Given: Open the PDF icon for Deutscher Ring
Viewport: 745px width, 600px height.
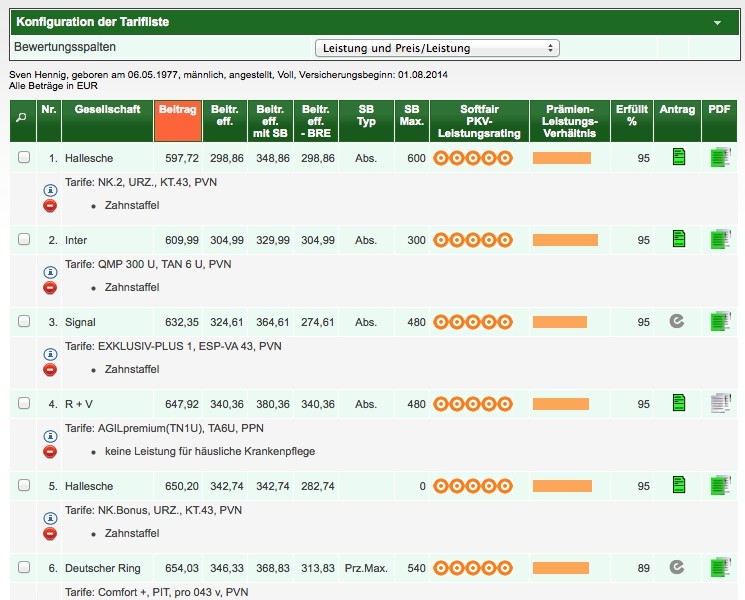Looking at the screenshot, I should tap(720, 568).
